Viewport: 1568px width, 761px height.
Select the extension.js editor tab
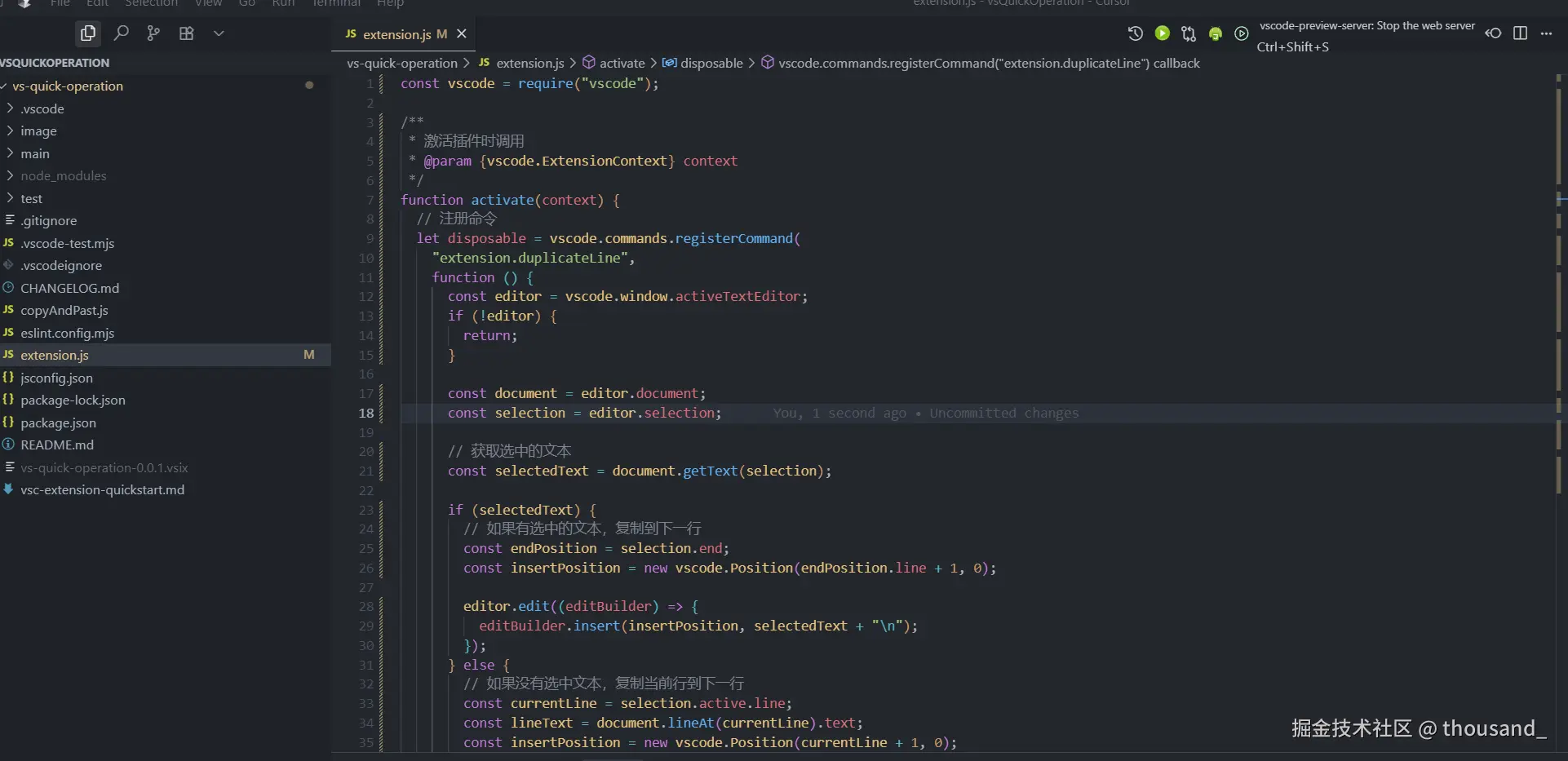pyautogui.click(x=404, y=33)
